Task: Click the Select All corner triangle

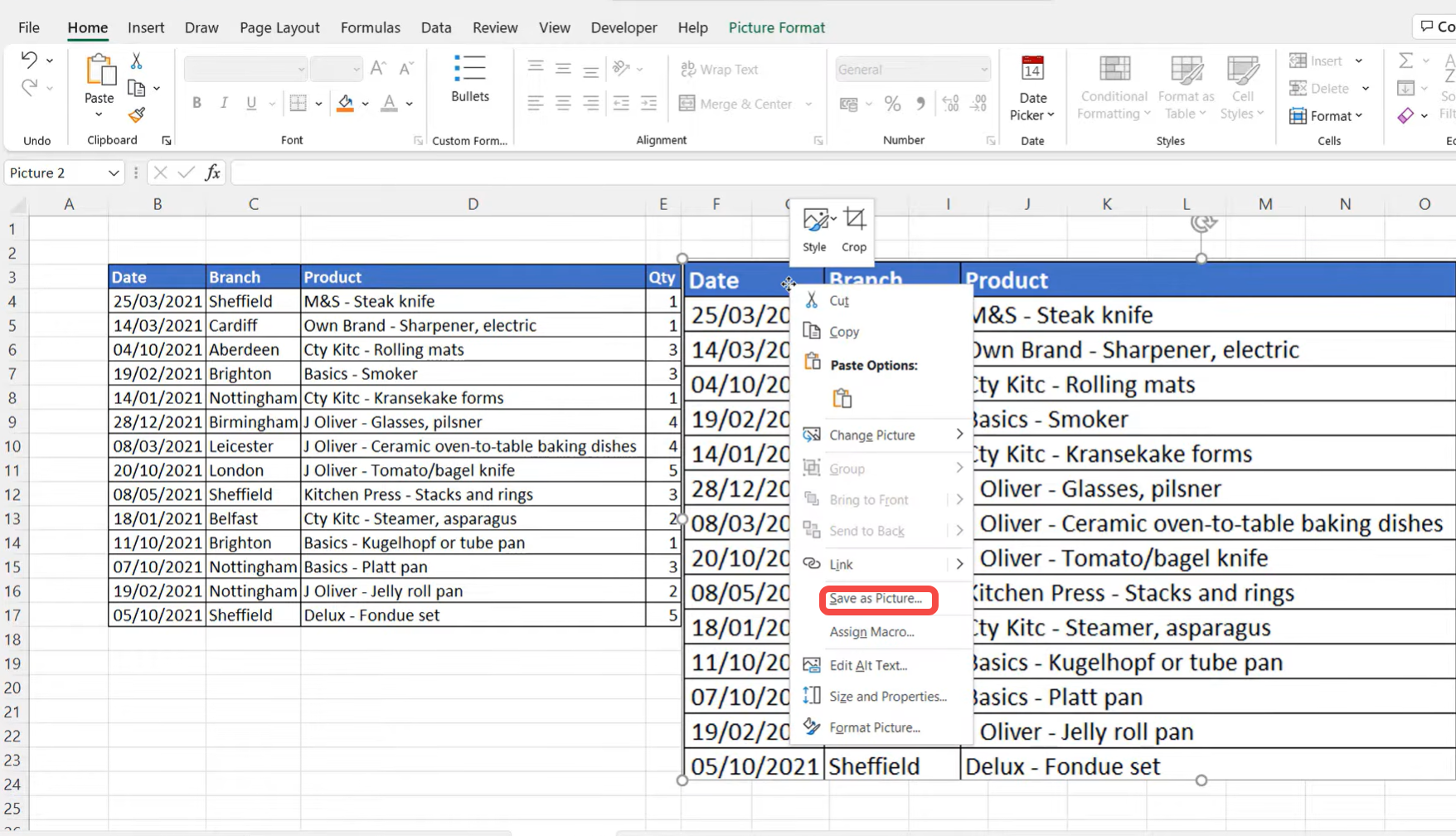Action: [x=17, y=204]
